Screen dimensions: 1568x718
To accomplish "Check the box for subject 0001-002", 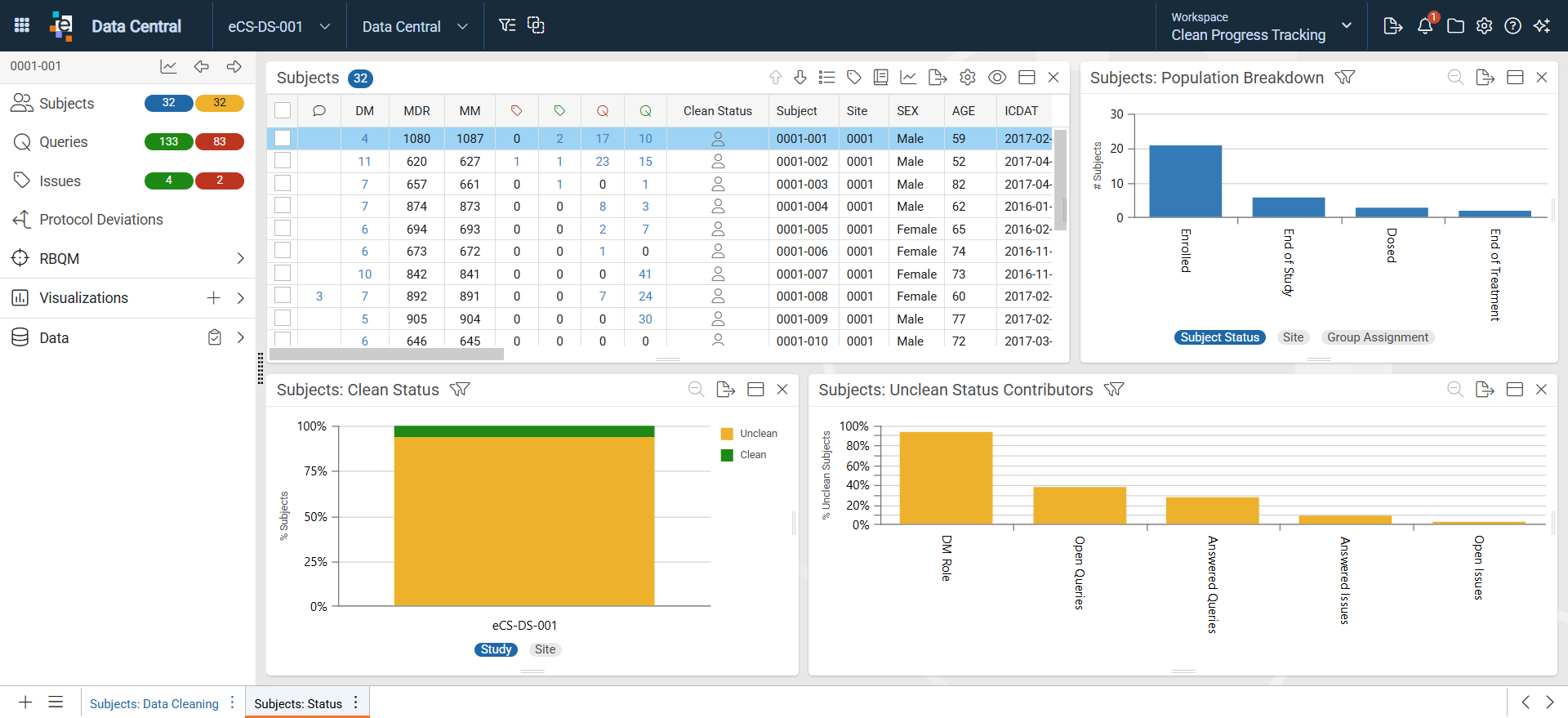I will pos(283,161).
